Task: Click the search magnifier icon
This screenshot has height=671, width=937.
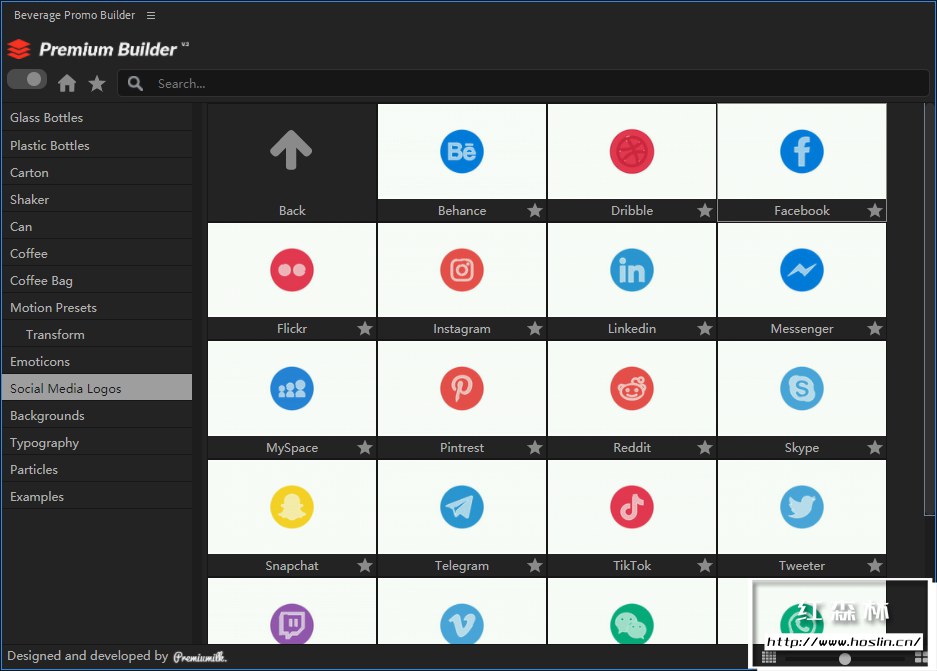Action: tap(135, 83)
